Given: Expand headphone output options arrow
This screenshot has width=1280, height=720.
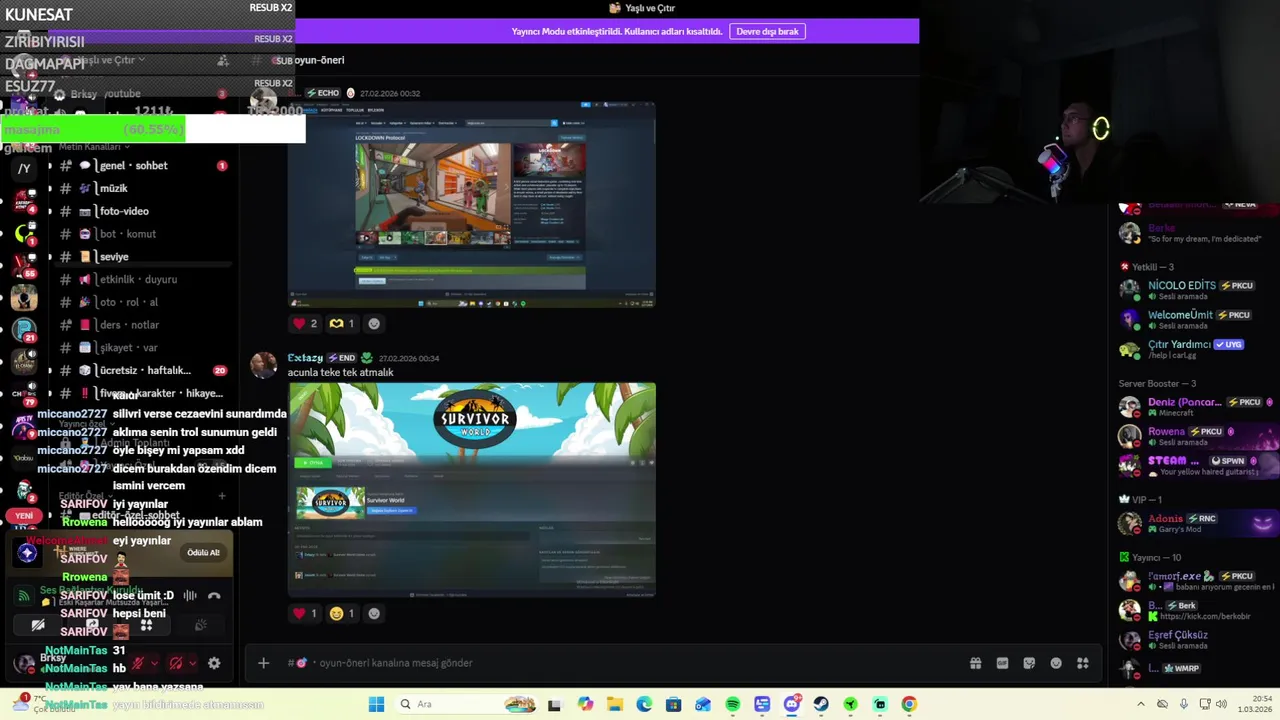Looking at the screenshot, I should [x=194, y=663].
